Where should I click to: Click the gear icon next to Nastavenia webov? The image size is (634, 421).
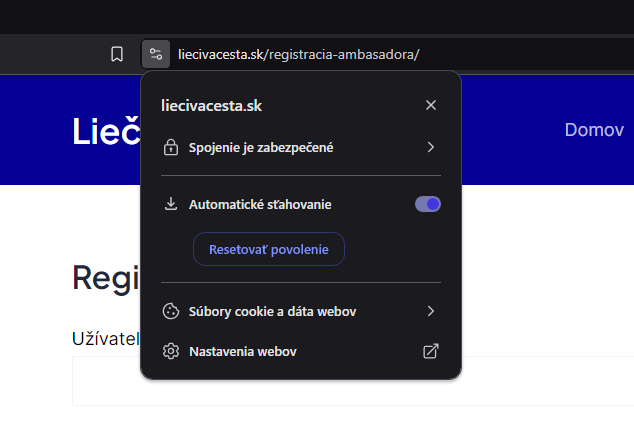point(171,351)
